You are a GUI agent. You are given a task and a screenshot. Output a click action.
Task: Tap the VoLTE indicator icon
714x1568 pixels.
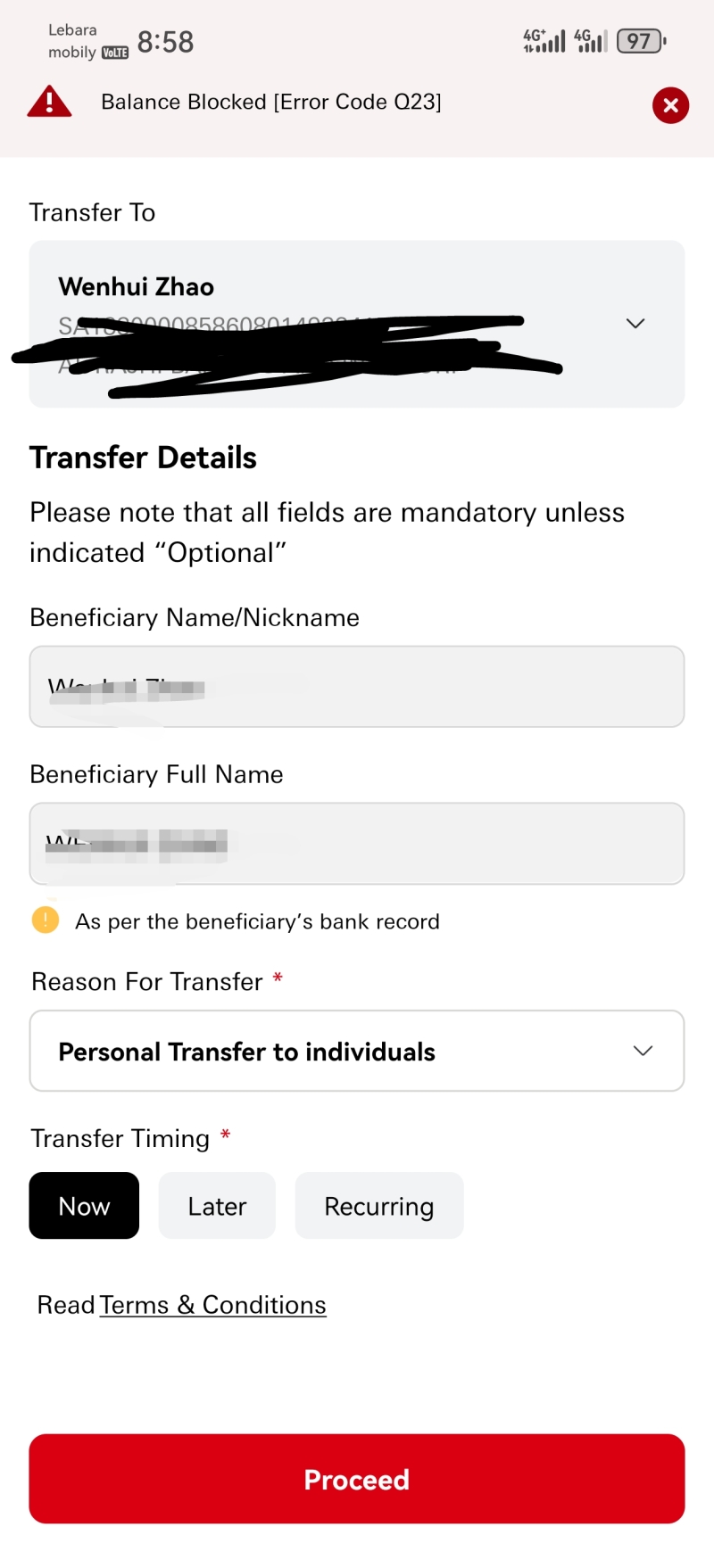[115, 53]
